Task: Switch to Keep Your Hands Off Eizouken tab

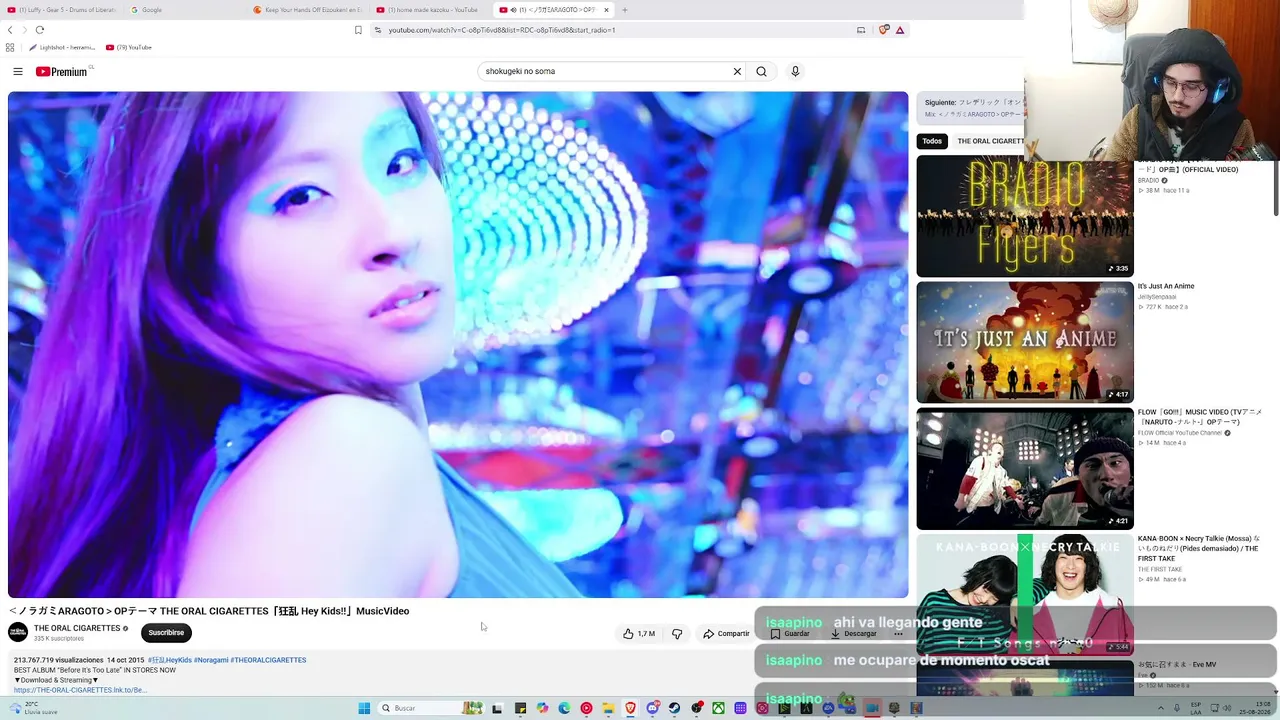Action: point(308,10)
